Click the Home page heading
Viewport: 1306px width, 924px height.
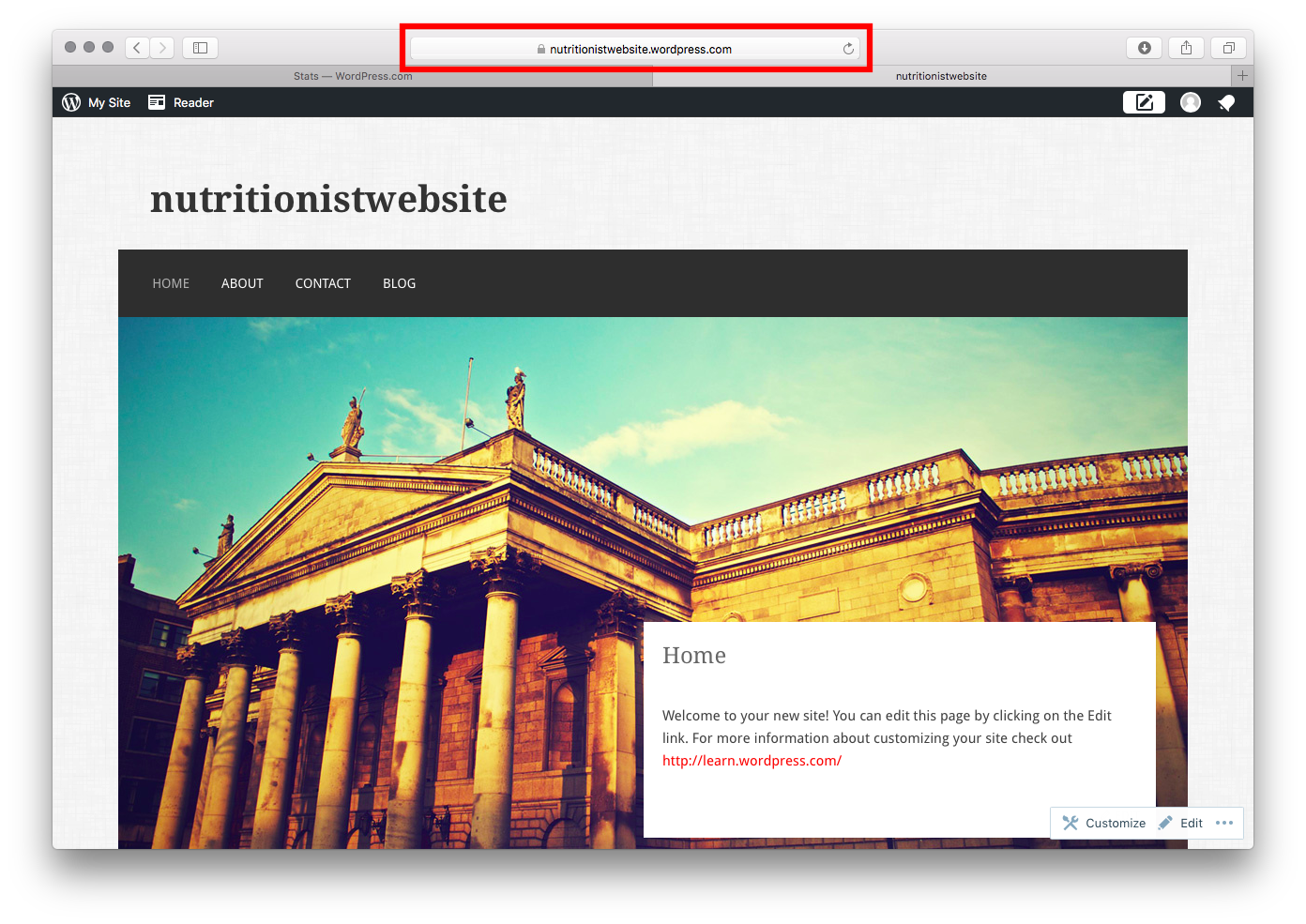(694, 655)
